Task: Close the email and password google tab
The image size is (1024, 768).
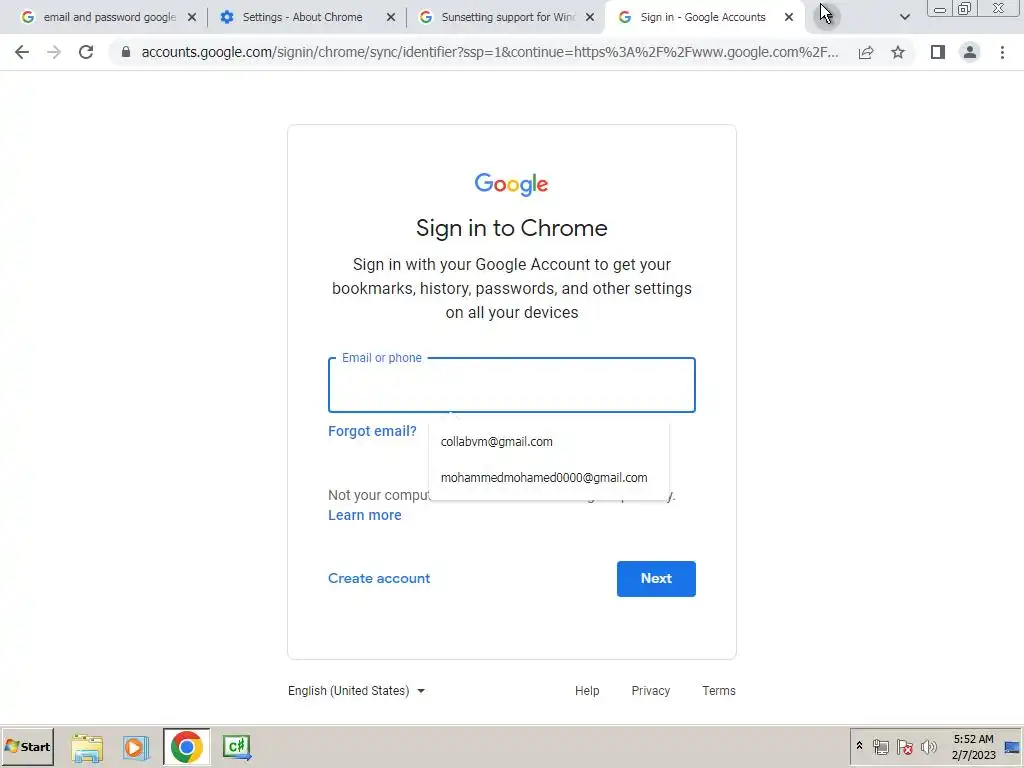Action: click(x=192, y=18)
